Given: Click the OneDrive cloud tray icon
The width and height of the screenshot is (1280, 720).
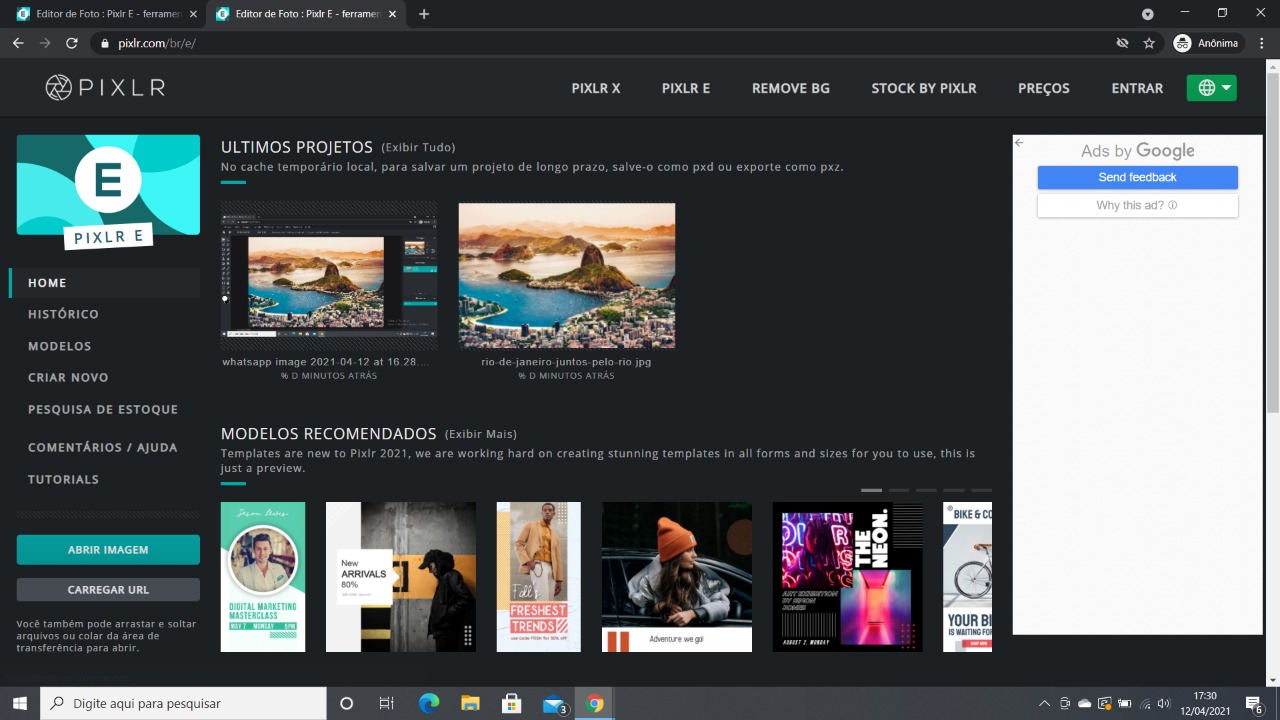Looking at the screenshot, I should [x=1085, y=703].
